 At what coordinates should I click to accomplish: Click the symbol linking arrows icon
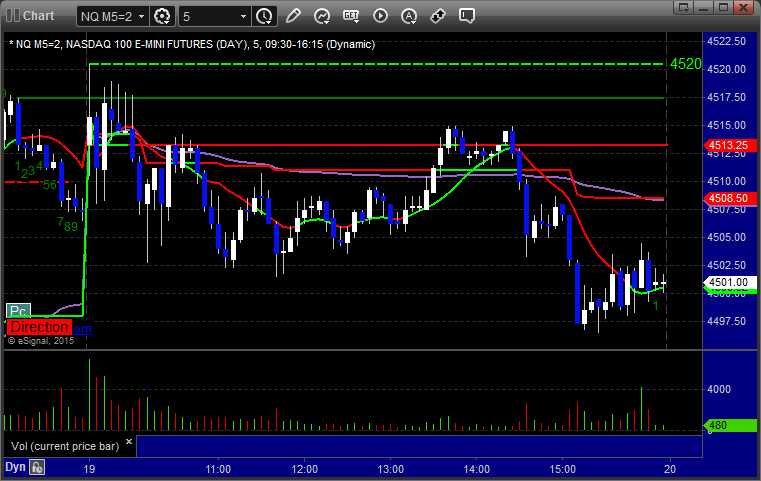click(x=438, y=16)
